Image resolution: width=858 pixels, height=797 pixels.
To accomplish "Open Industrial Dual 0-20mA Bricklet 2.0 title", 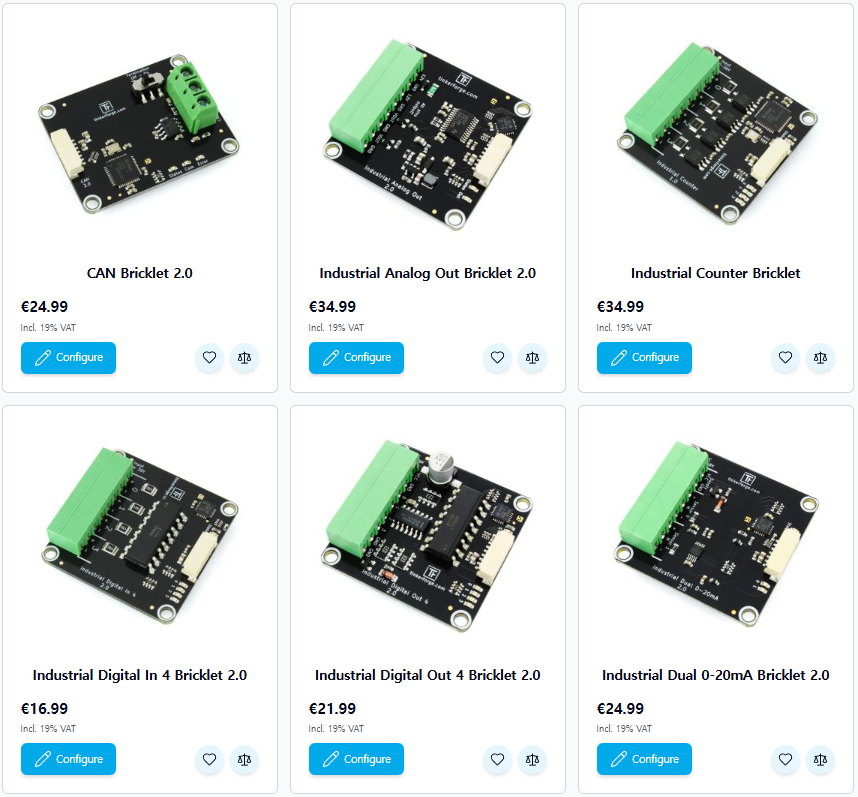I will (715, 675).
